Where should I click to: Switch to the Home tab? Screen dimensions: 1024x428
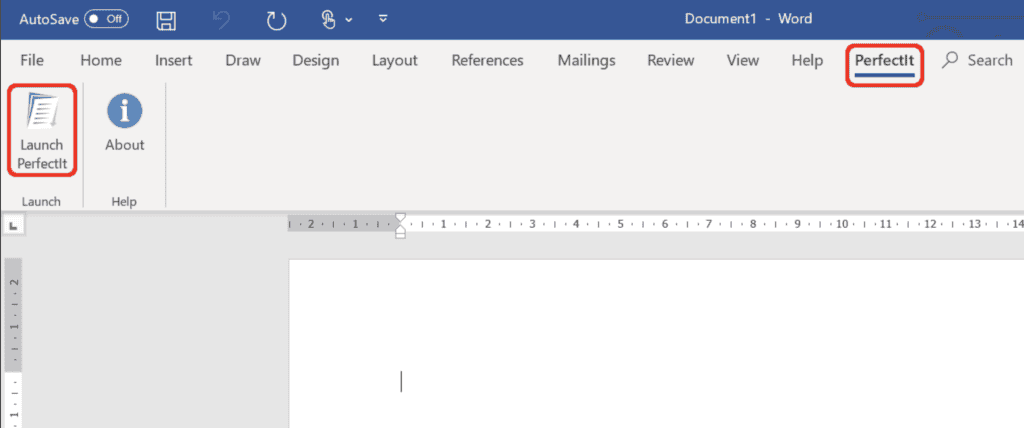pyautogui.click(x=101, y=60)
